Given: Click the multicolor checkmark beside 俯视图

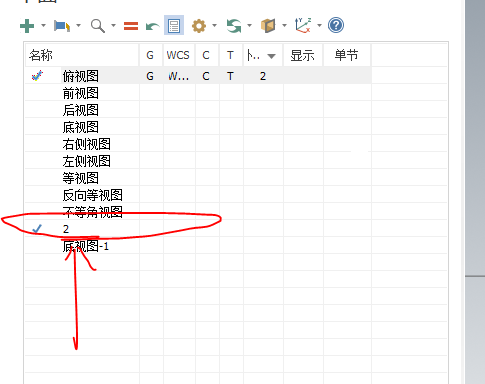Looking at the screenshot, I should tap(37, 76).
